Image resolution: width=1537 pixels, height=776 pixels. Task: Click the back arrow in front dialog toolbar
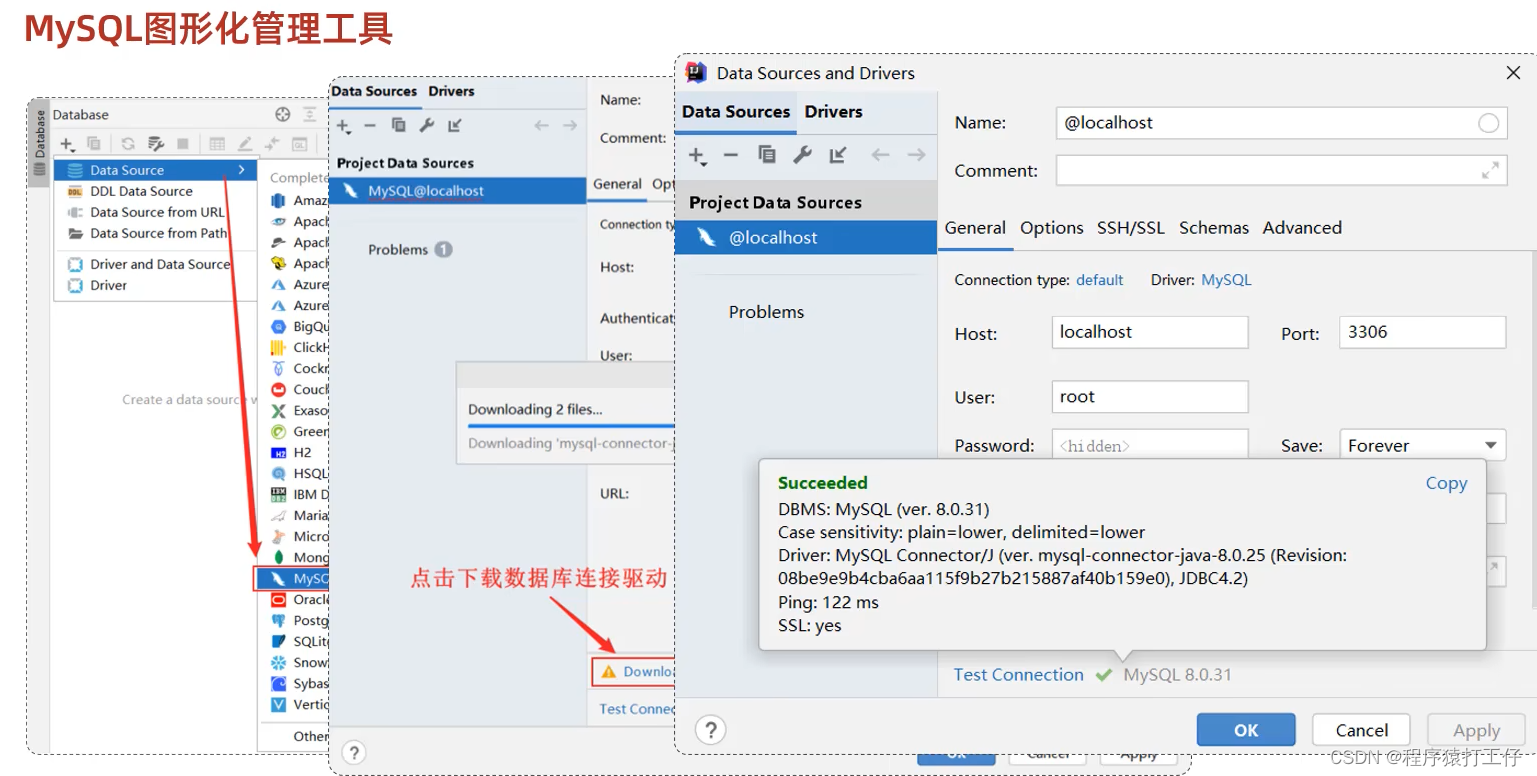[880, 155]
